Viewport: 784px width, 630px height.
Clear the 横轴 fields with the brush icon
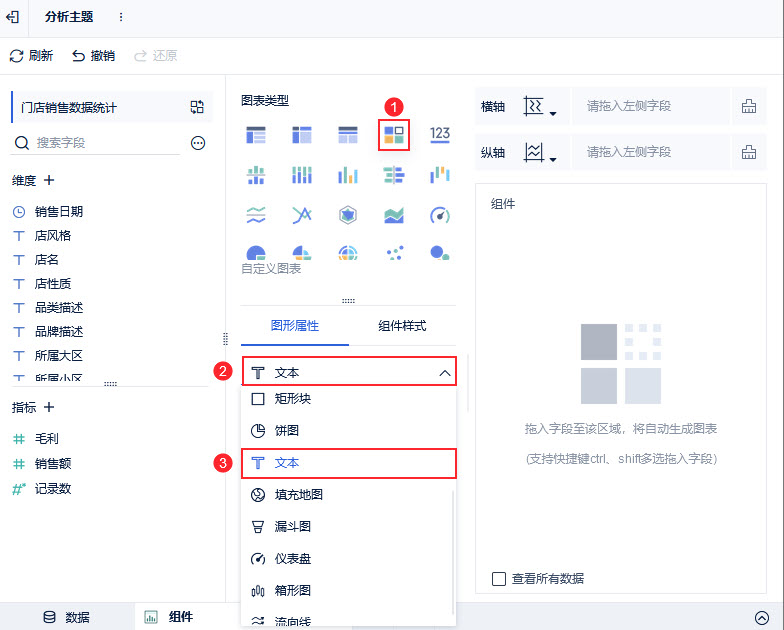click(748, 106)
